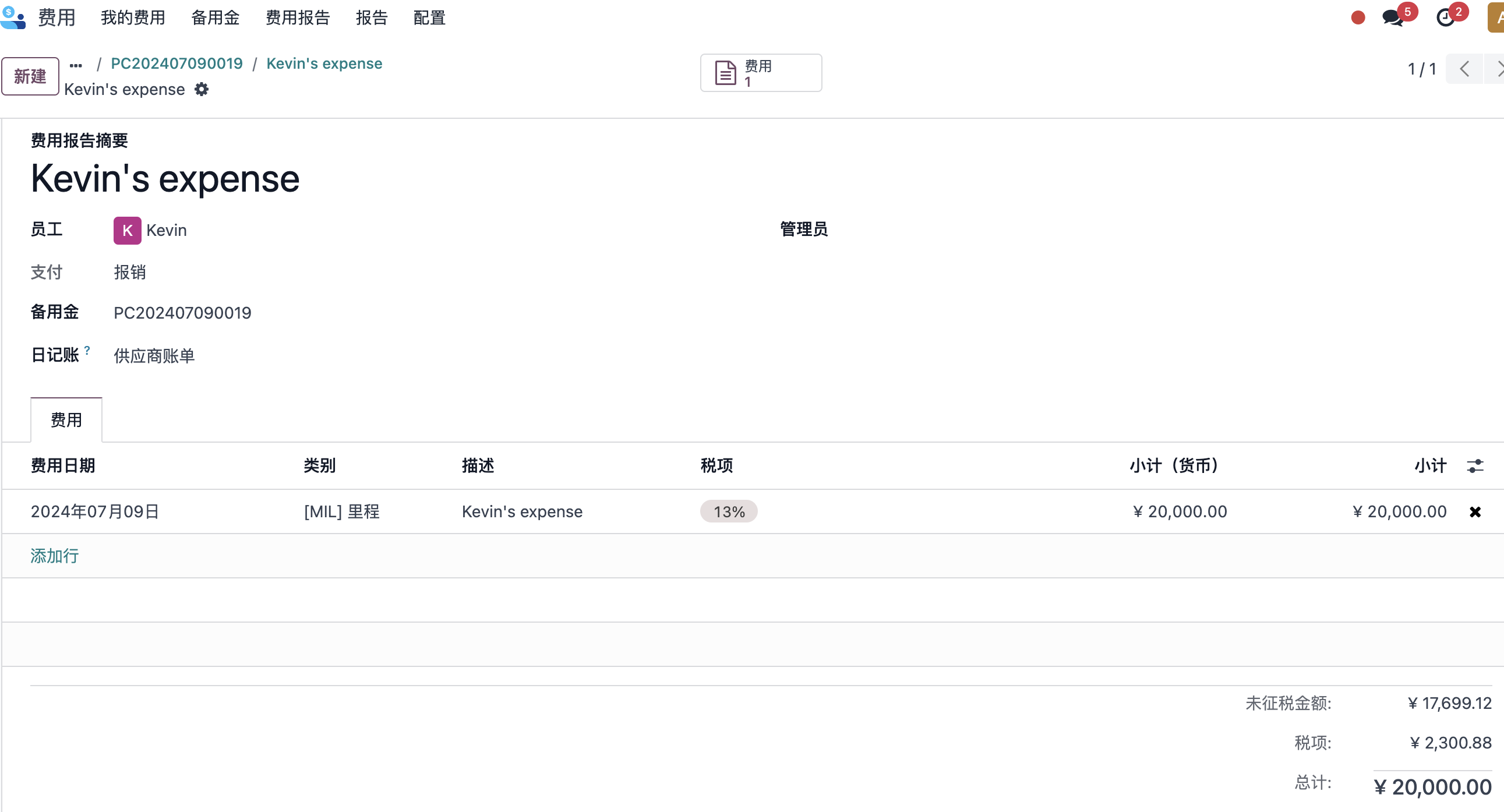Go to the previous record arrow
1504x812 pixels.
click(x=1464, y=69)
